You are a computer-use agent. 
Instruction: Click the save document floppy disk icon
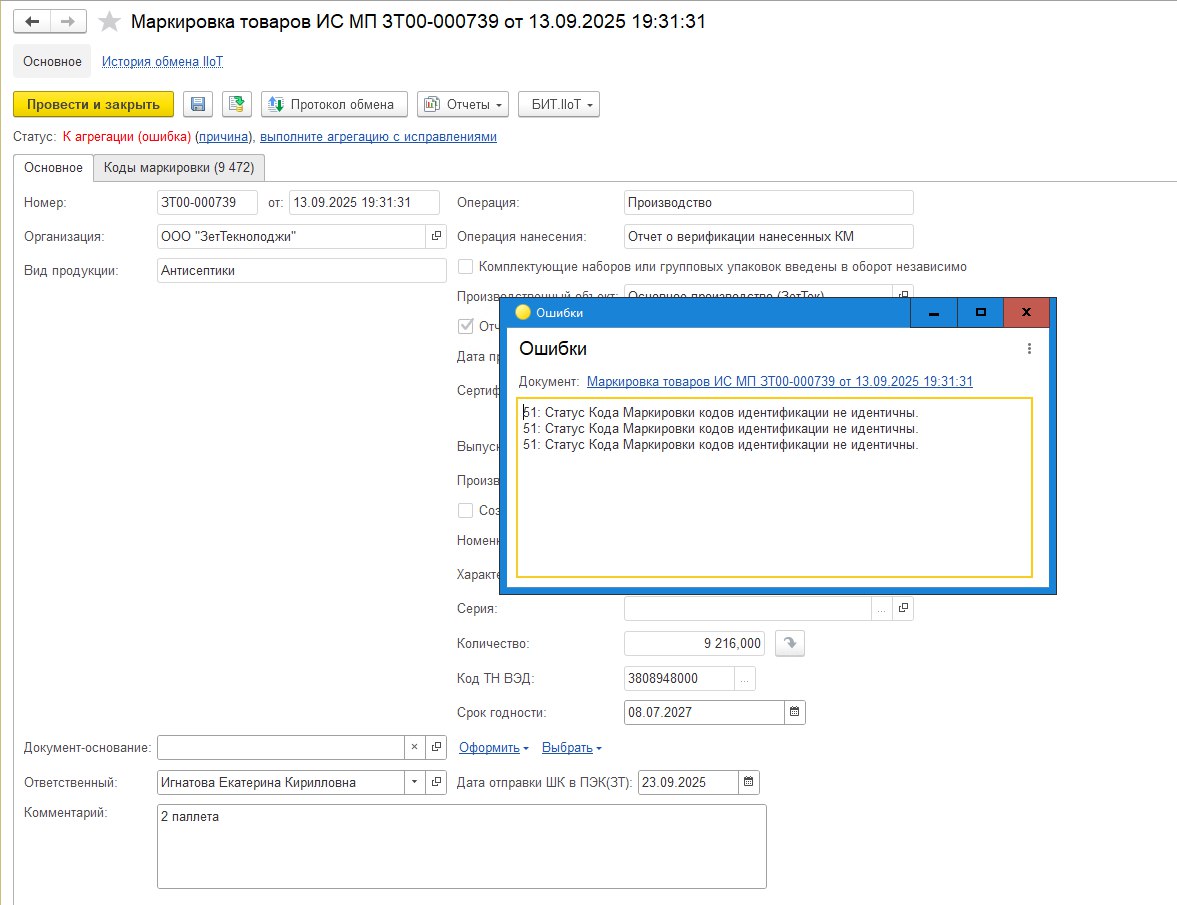tap(197, 105)
